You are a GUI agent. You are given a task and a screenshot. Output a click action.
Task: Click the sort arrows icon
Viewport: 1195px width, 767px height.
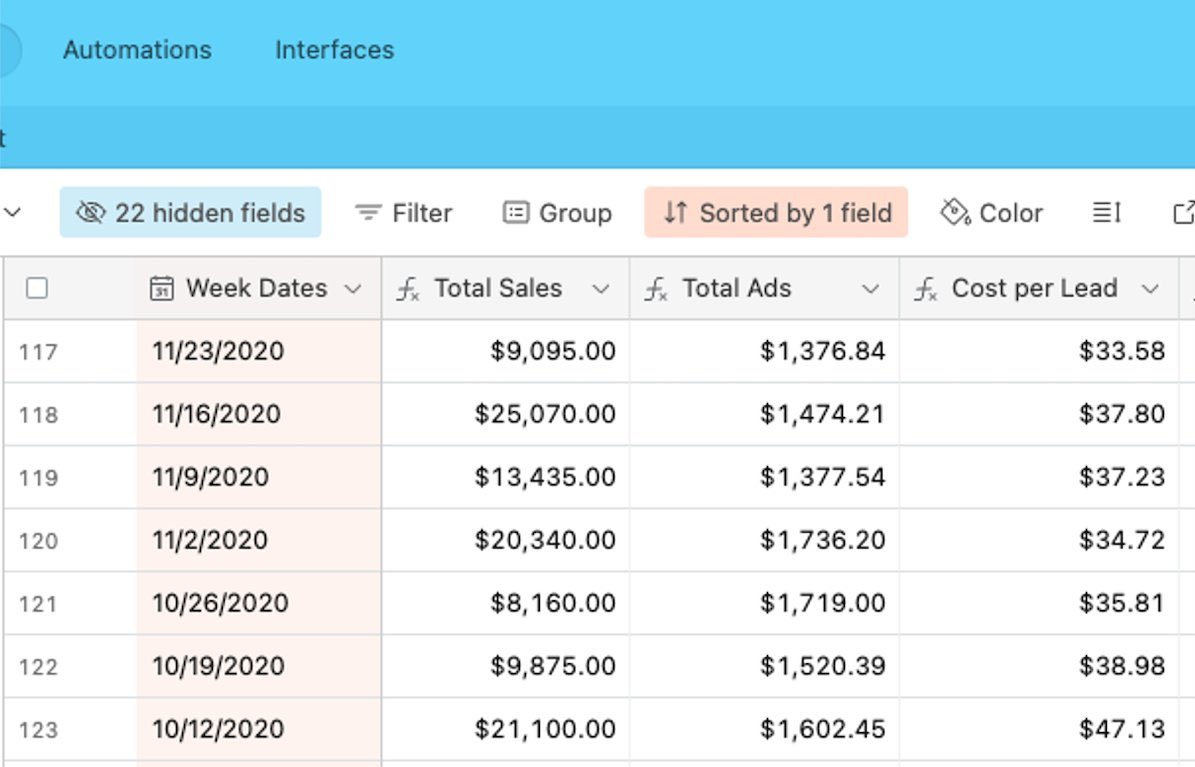point(676,213)
